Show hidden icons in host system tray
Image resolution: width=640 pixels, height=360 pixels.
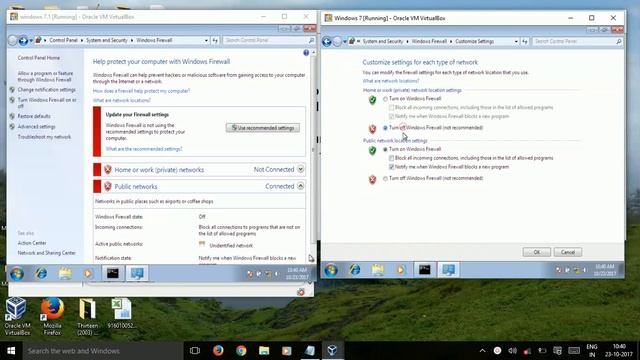(x=482, y=351)
